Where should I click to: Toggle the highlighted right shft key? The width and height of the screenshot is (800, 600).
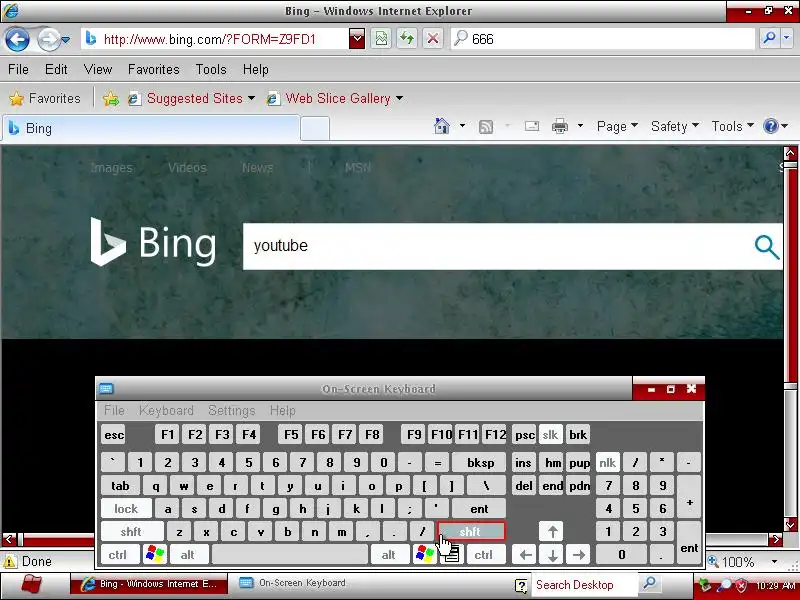[471, 532]
